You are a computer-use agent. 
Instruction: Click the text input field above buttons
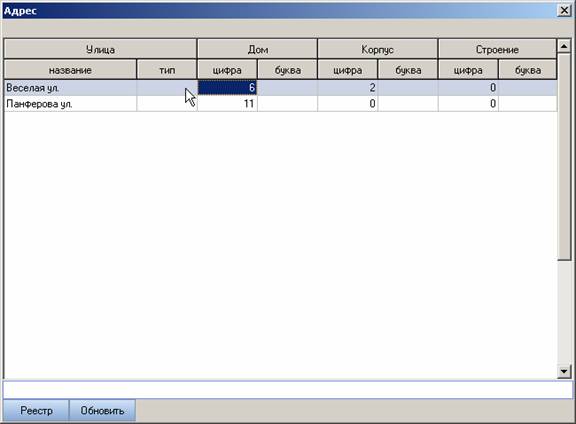point(288,390)
